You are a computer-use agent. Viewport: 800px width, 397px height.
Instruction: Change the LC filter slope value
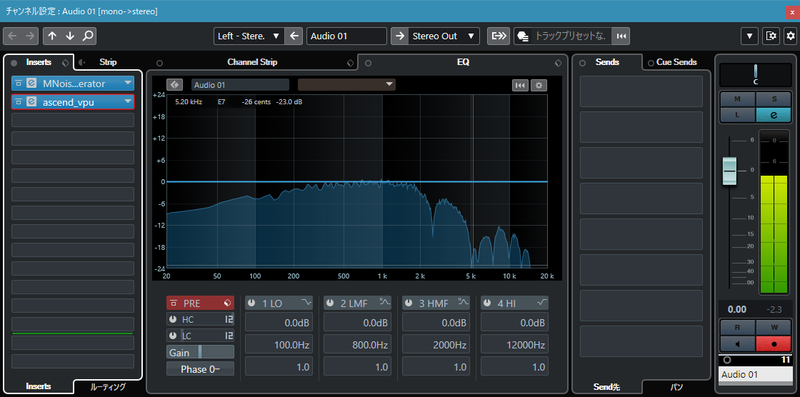click(x=229, y=336)
